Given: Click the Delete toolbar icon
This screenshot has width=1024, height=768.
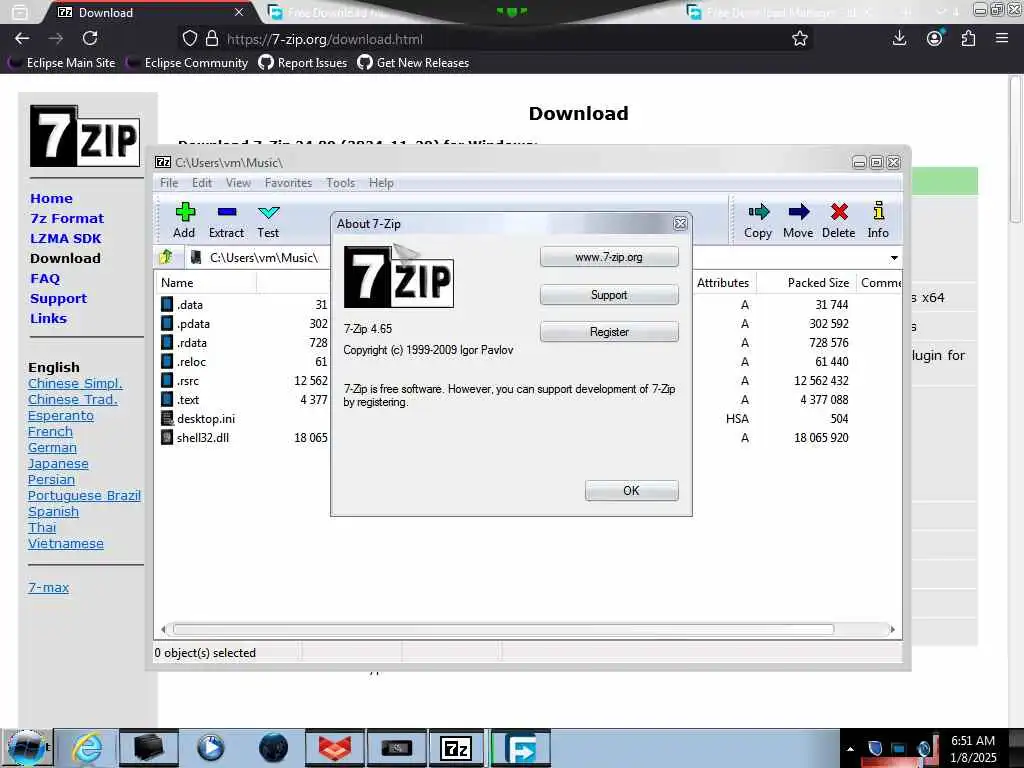Looking at the screenshot, I should [839, 212].
